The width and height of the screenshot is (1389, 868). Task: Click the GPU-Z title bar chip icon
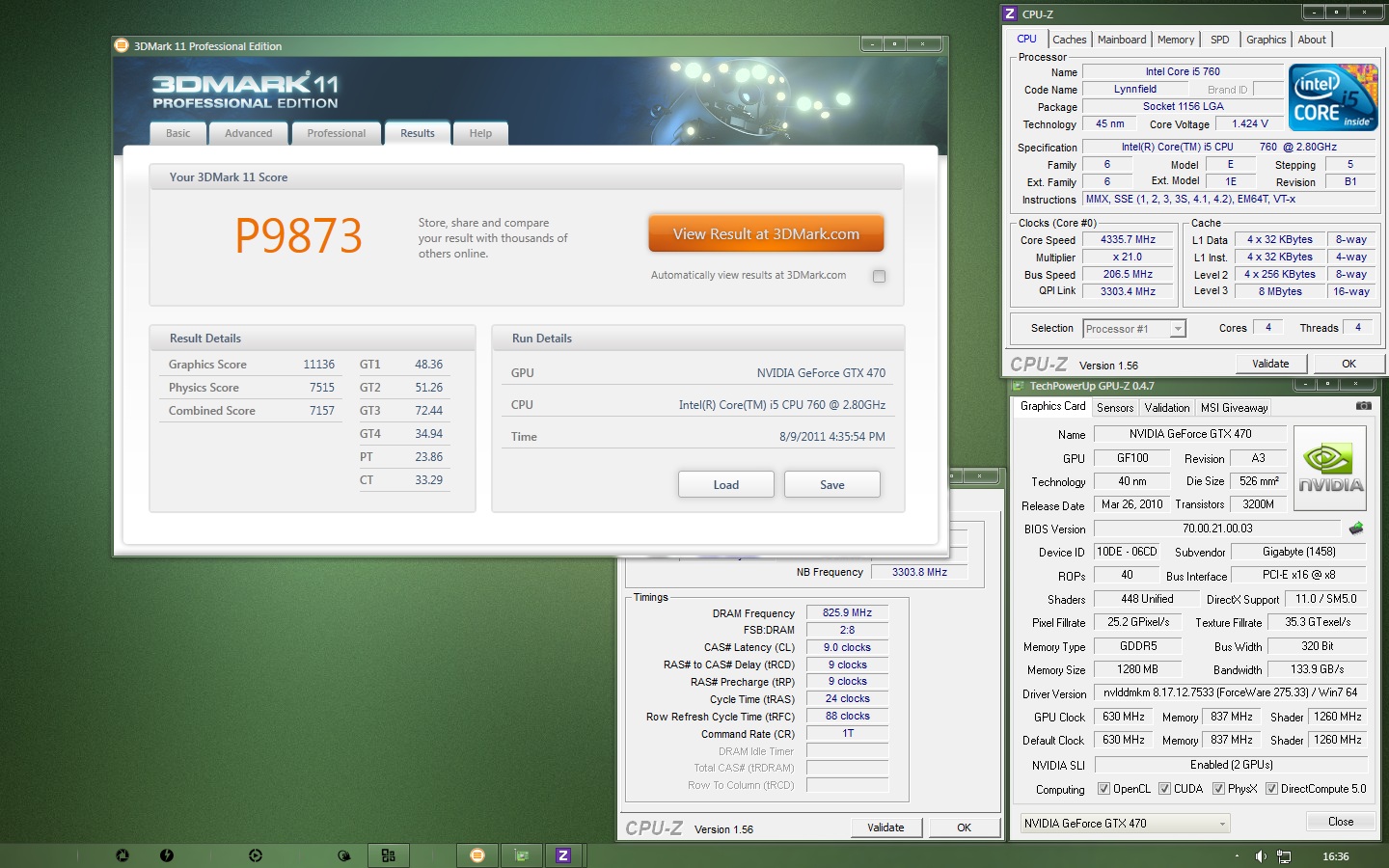point(1018,386)
